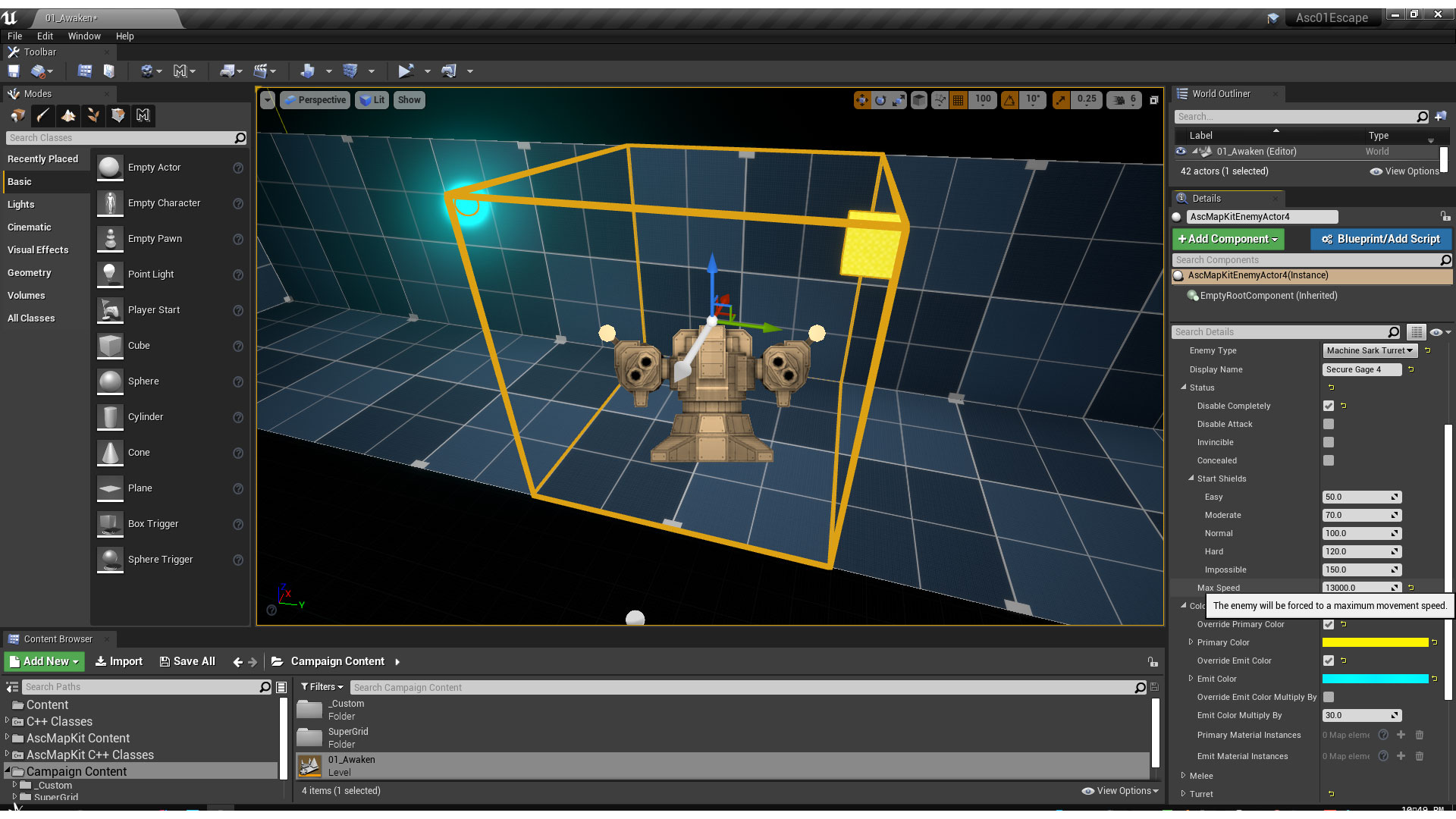The height and width of the screenshot is (819, 1456).
Task: Enable the Invincible checkbox
Action: [1329, 442]
